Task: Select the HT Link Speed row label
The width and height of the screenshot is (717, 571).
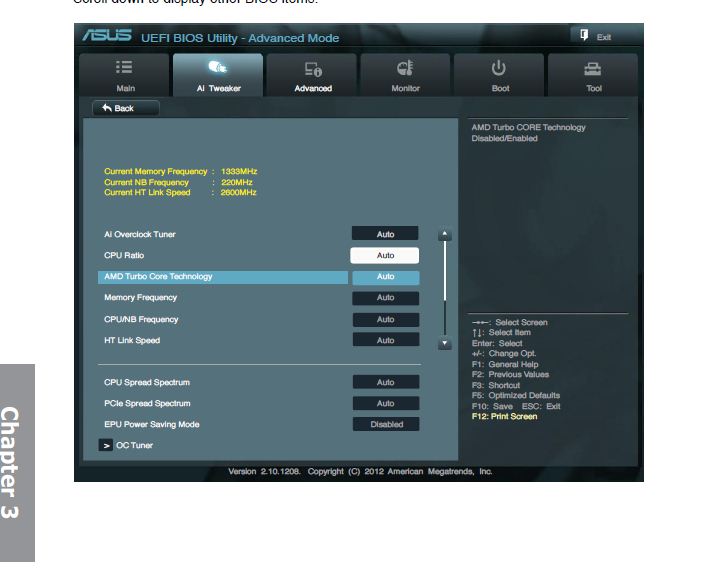Action: [x=132, y=341]
